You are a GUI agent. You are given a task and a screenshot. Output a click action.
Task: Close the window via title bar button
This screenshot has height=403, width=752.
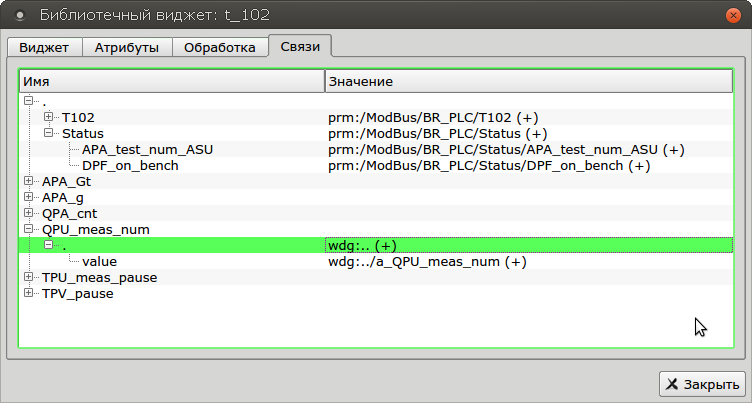[735, 15]
